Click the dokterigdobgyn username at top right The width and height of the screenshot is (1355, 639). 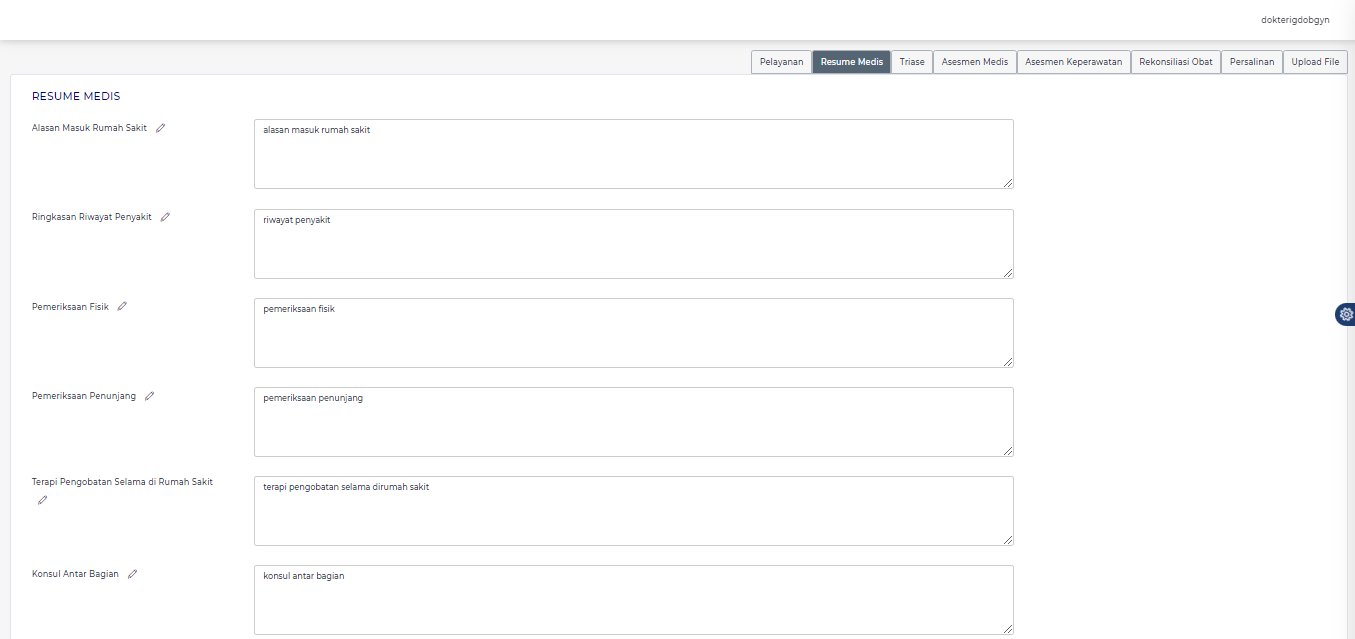(x=1295, y=20)
